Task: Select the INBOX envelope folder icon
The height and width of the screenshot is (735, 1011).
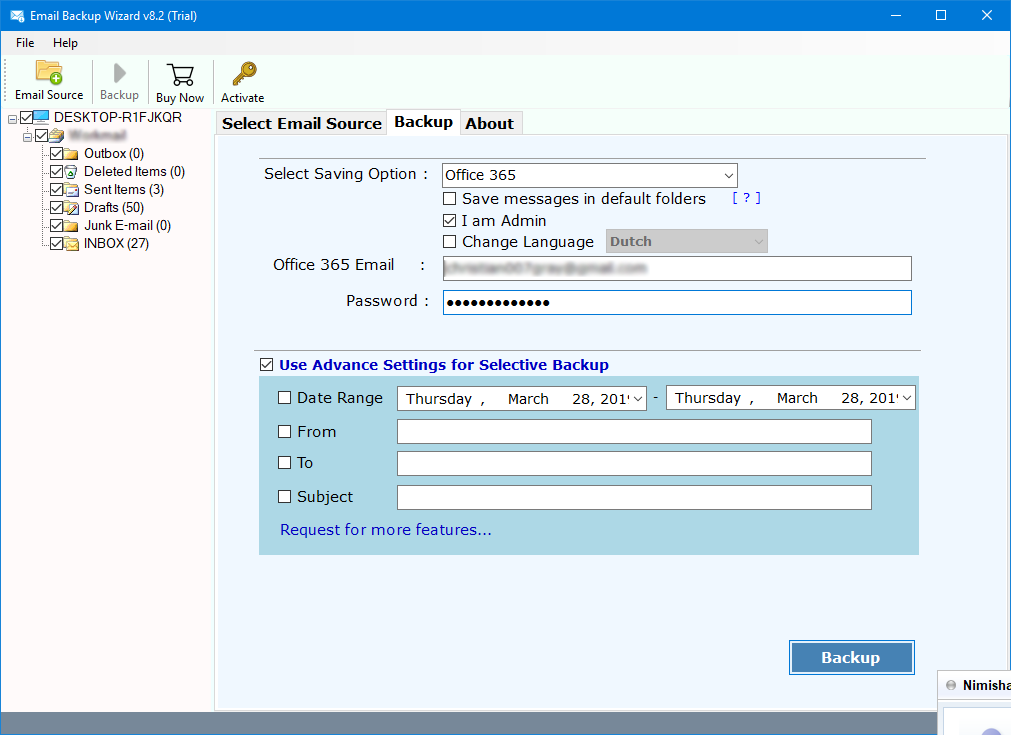Action: coord(71,244)
